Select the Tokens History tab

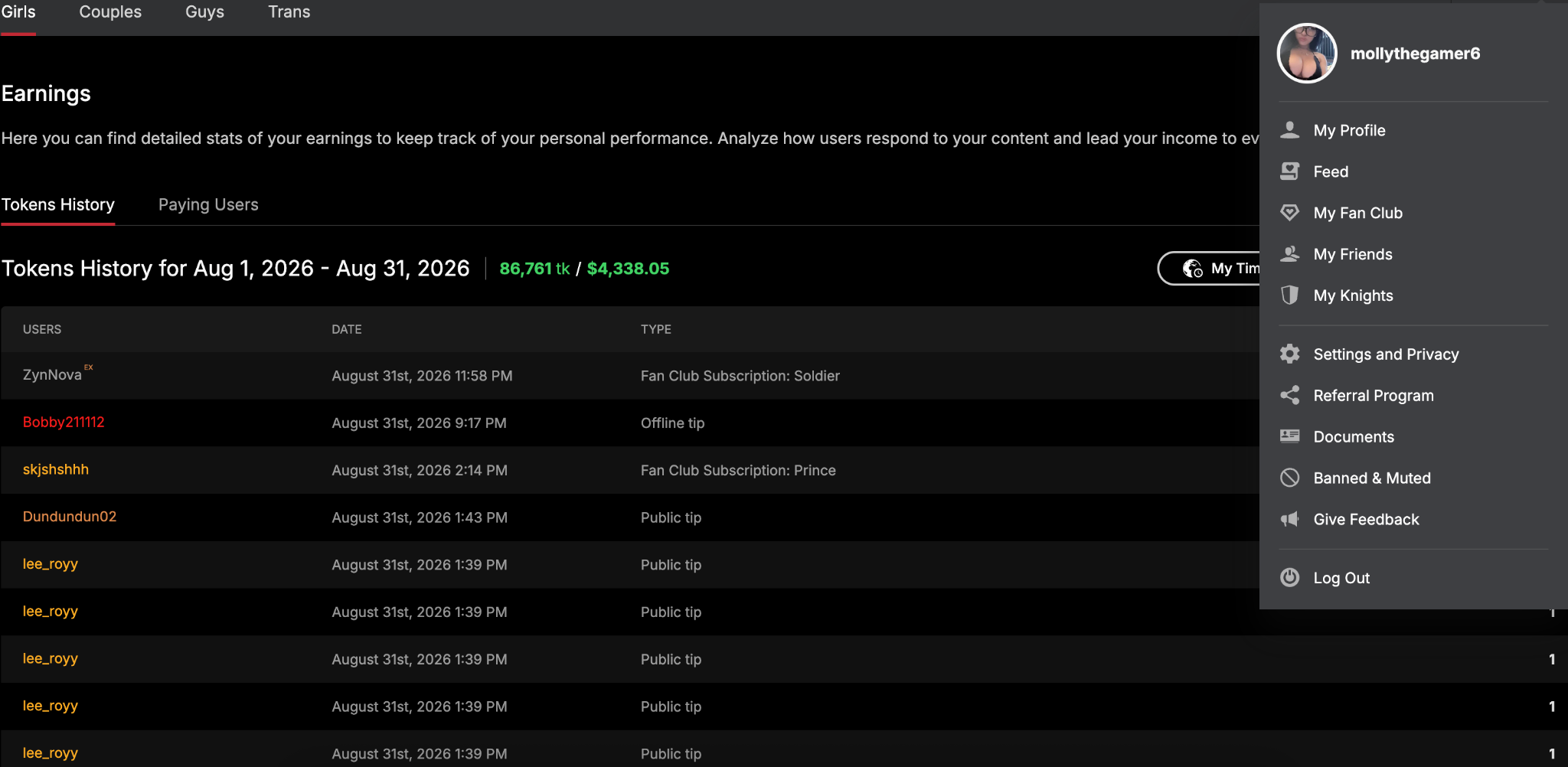(x=58, y=204)
